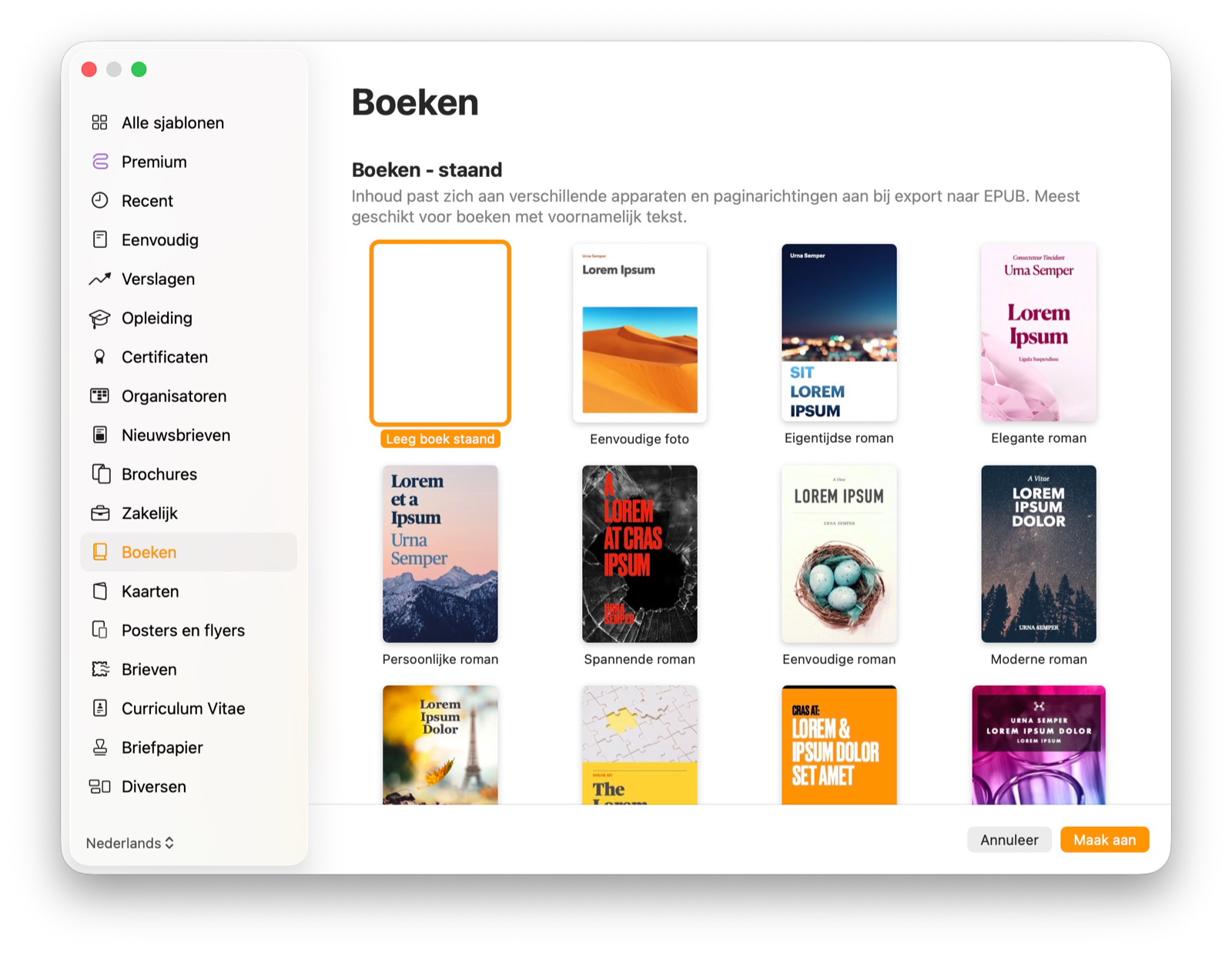Screen dimensions: 1232x954
Task: Click the Opleiding graduation cap icon
Action: [x=99, y=318]
